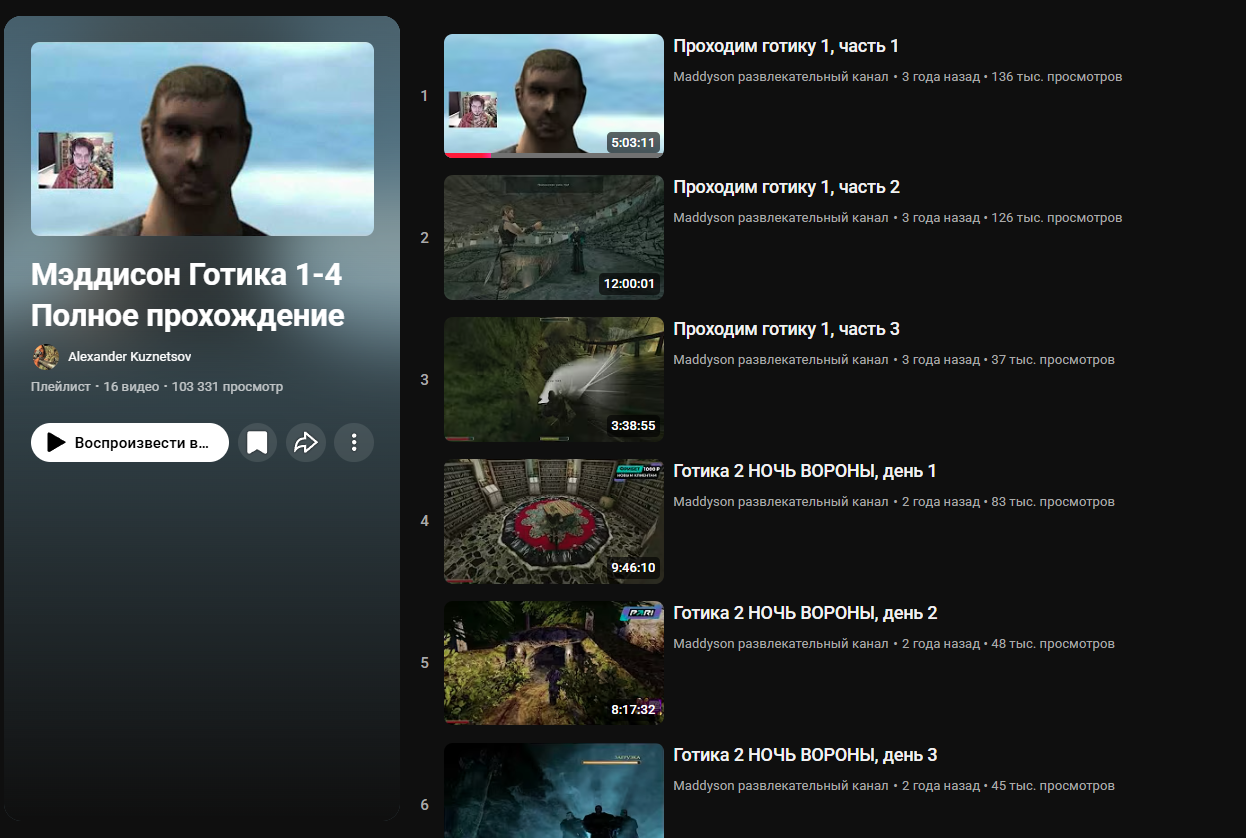Click title 'Проходим готику 1, часть 1'

pos(786,46)
